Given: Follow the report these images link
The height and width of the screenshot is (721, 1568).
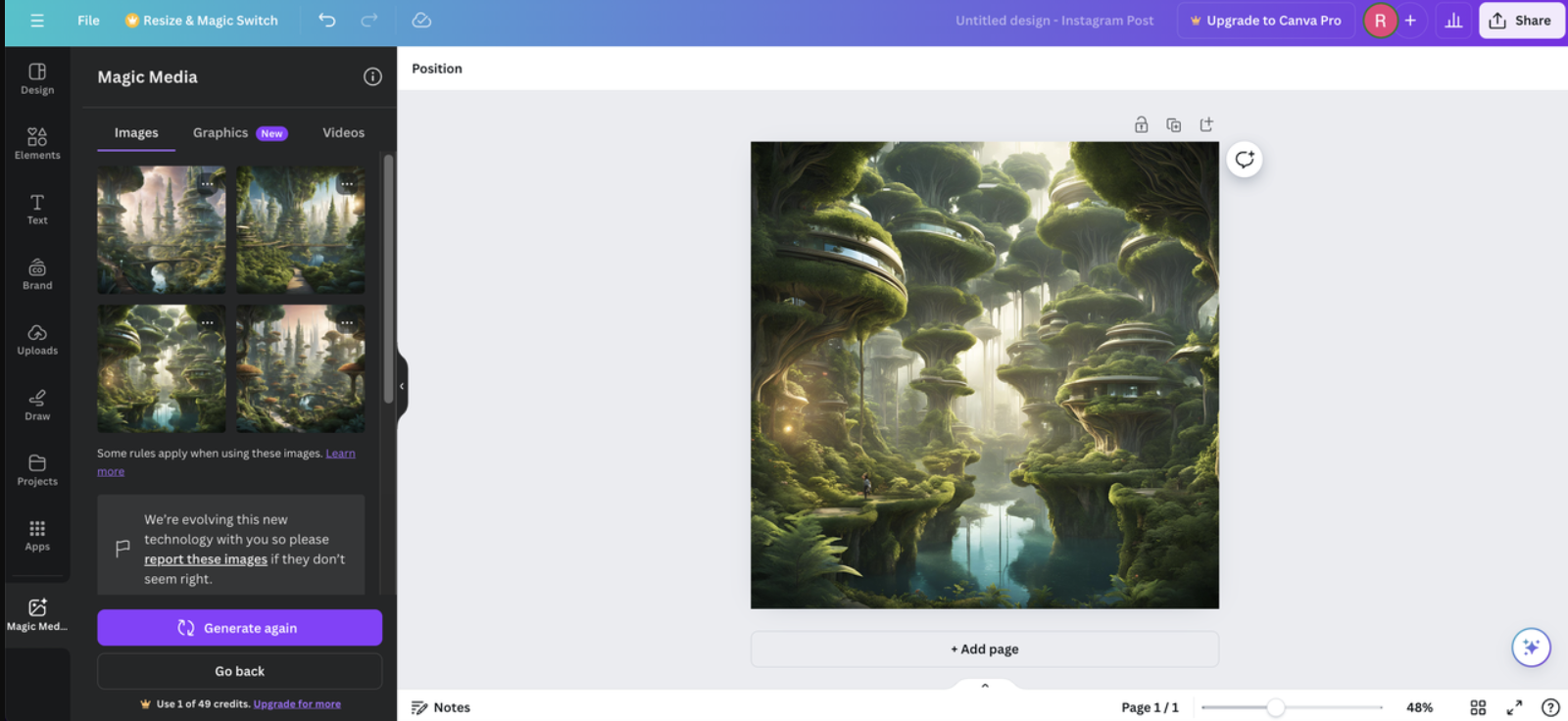Looking at the screenshot, I should 206,559.
